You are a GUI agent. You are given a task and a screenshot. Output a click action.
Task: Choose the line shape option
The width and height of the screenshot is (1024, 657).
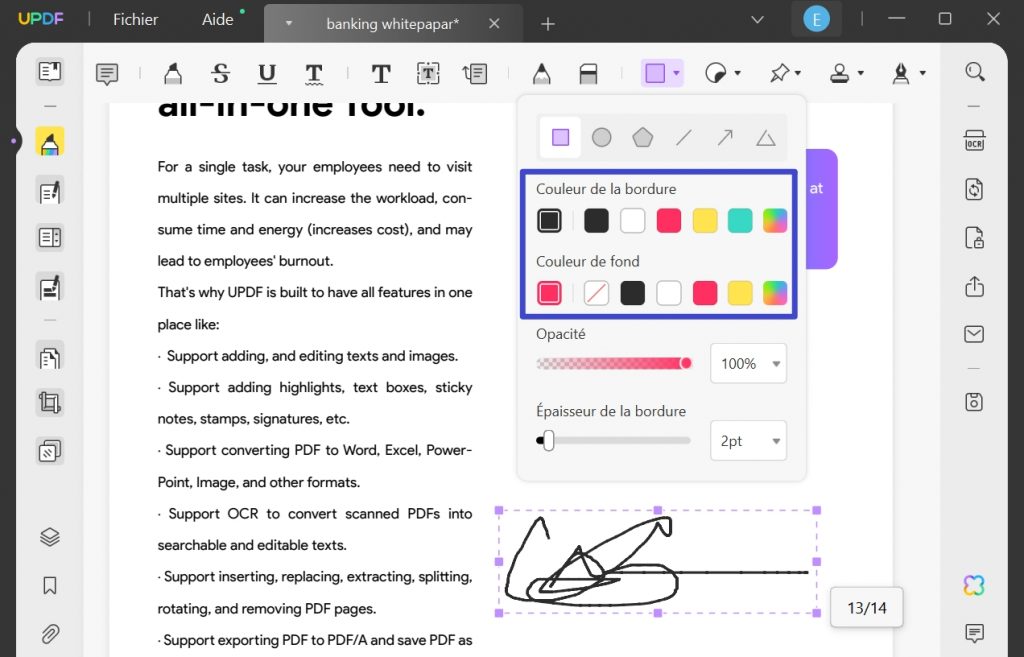(684, 137)
